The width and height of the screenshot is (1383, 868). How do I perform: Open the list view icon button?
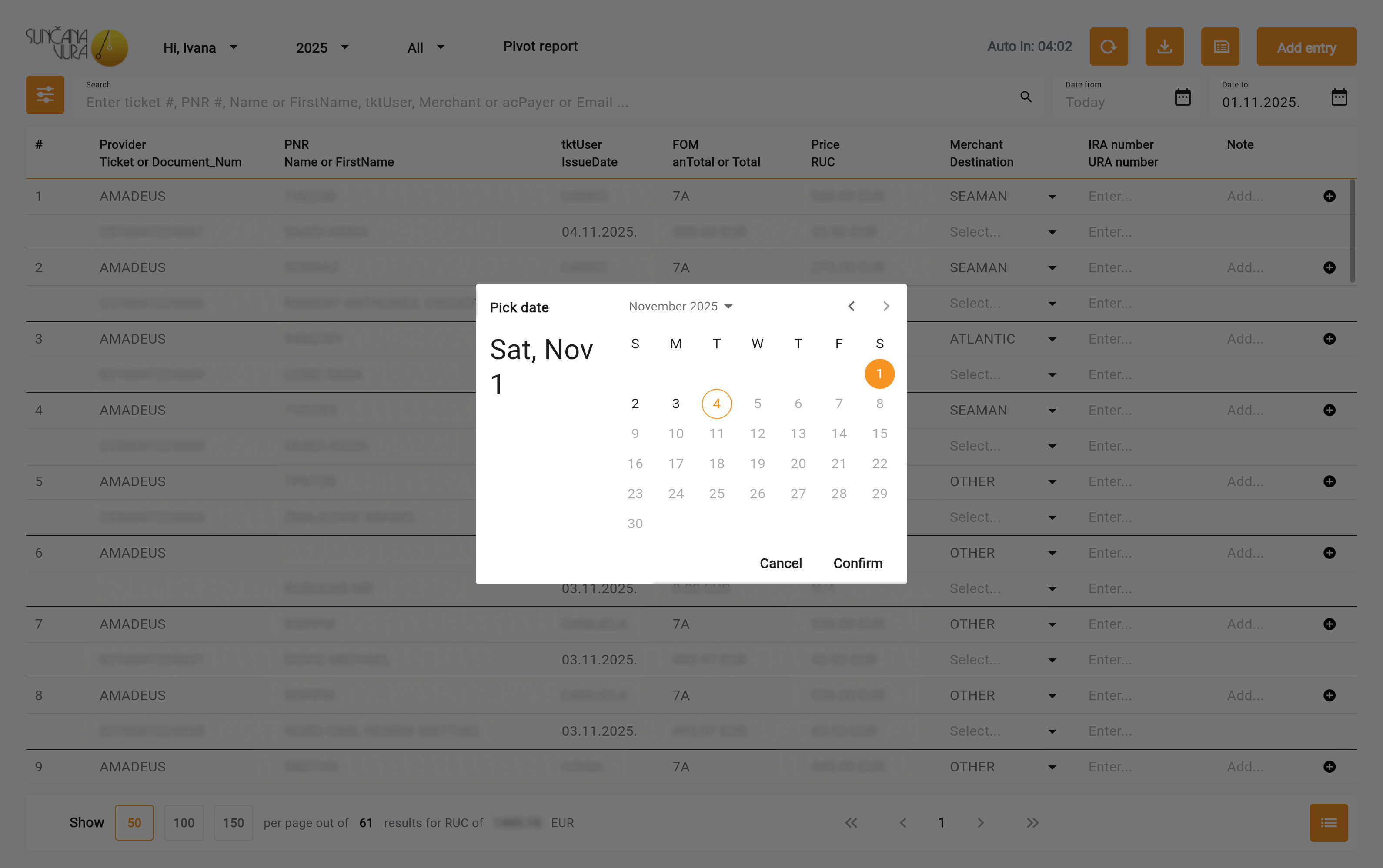(1219, 47)
